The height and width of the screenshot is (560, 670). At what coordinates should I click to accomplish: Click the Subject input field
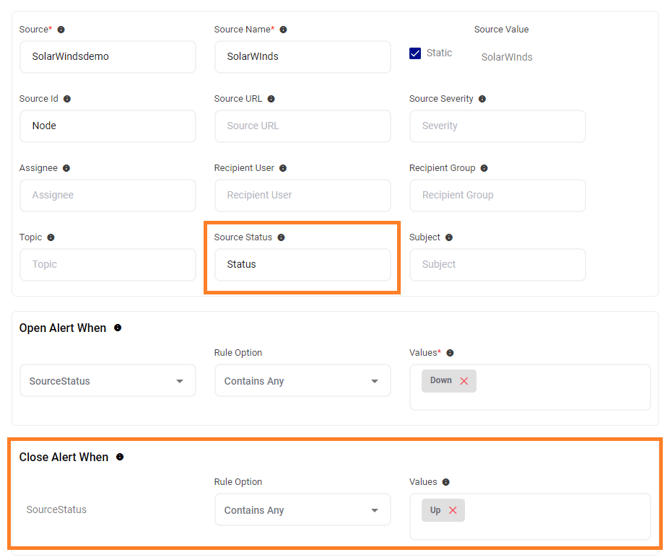coord(497,265)
